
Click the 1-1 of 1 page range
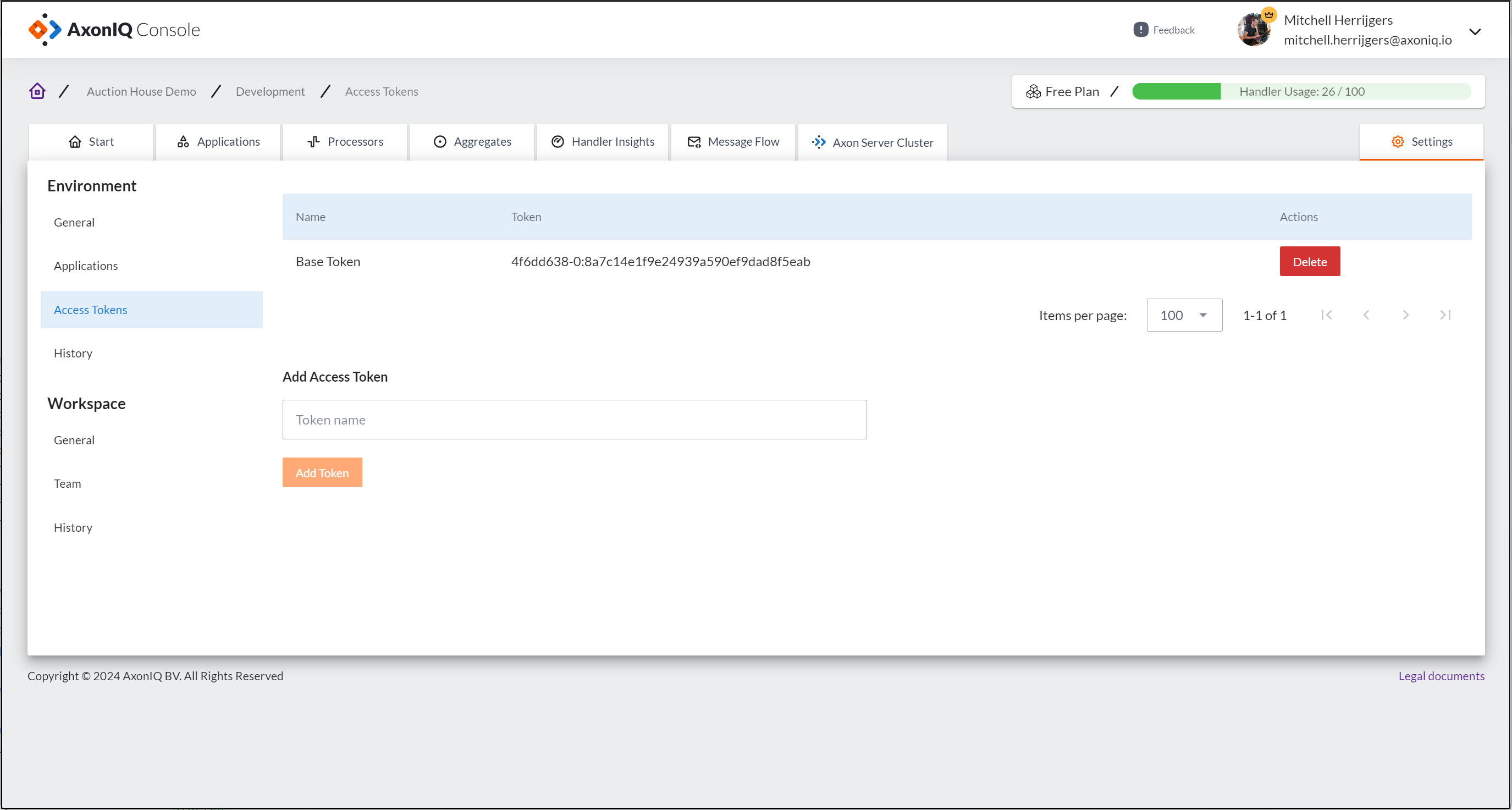[x=1265, y=315]
